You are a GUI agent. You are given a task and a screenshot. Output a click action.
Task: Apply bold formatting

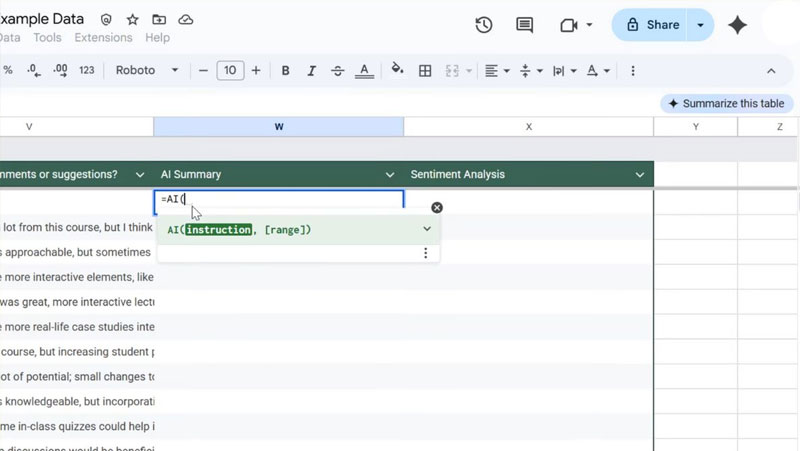(x=285, y=71)
